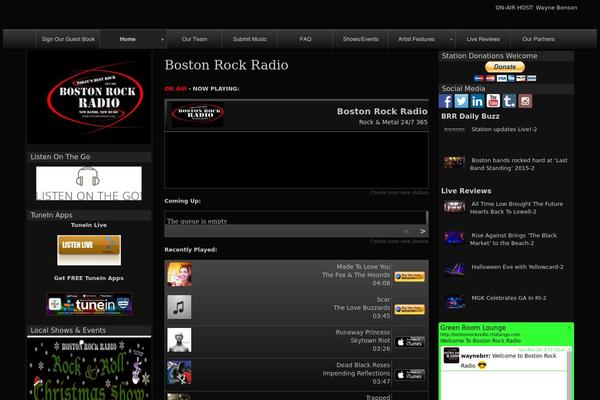Click The Fox & The Hounds artist name
Viewport: 600px width, 400px height.
(x=356, y=275)
